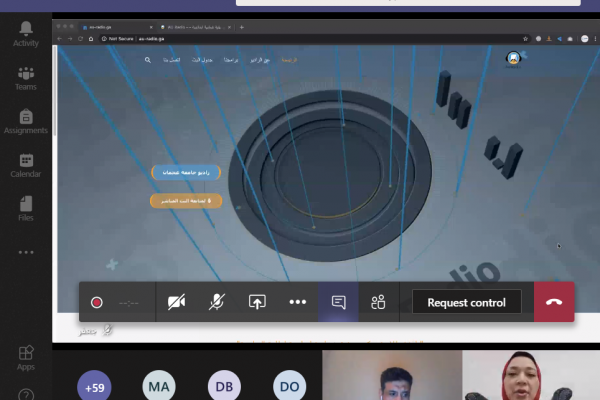Unmute the microphone
Viewport: 600px width, 400px height.
click(217, 302)
